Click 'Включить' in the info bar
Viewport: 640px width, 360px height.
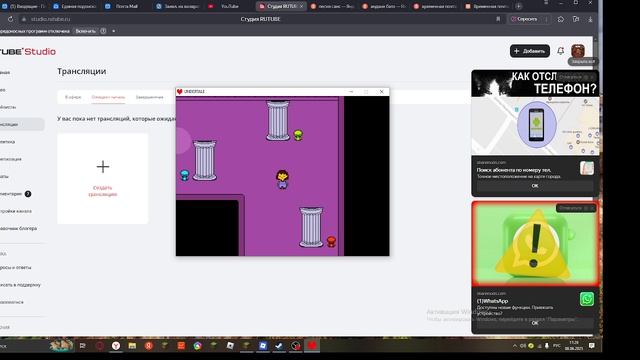(85, 31)
